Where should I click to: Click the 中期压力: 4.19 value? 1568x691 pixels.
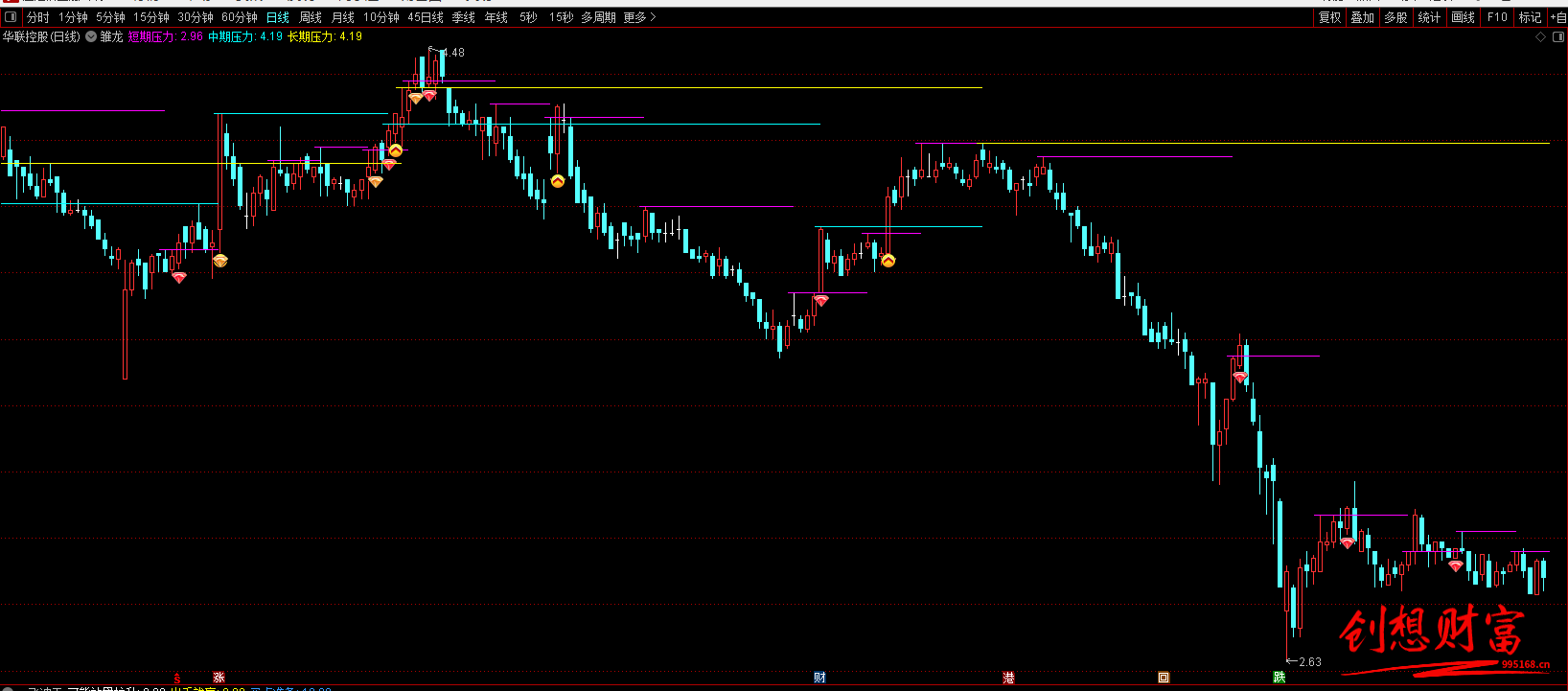(245, 36)
